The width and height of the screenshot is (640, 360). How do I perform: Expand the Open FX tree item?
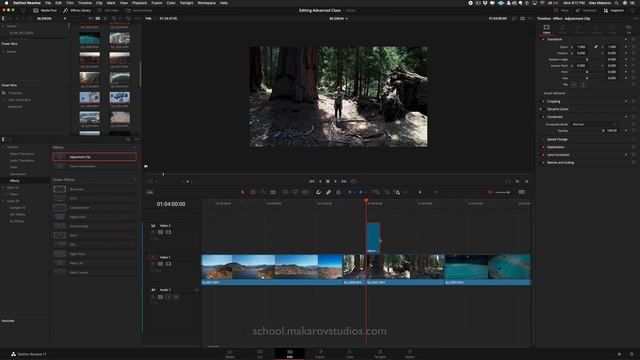[x=4, y=188]
